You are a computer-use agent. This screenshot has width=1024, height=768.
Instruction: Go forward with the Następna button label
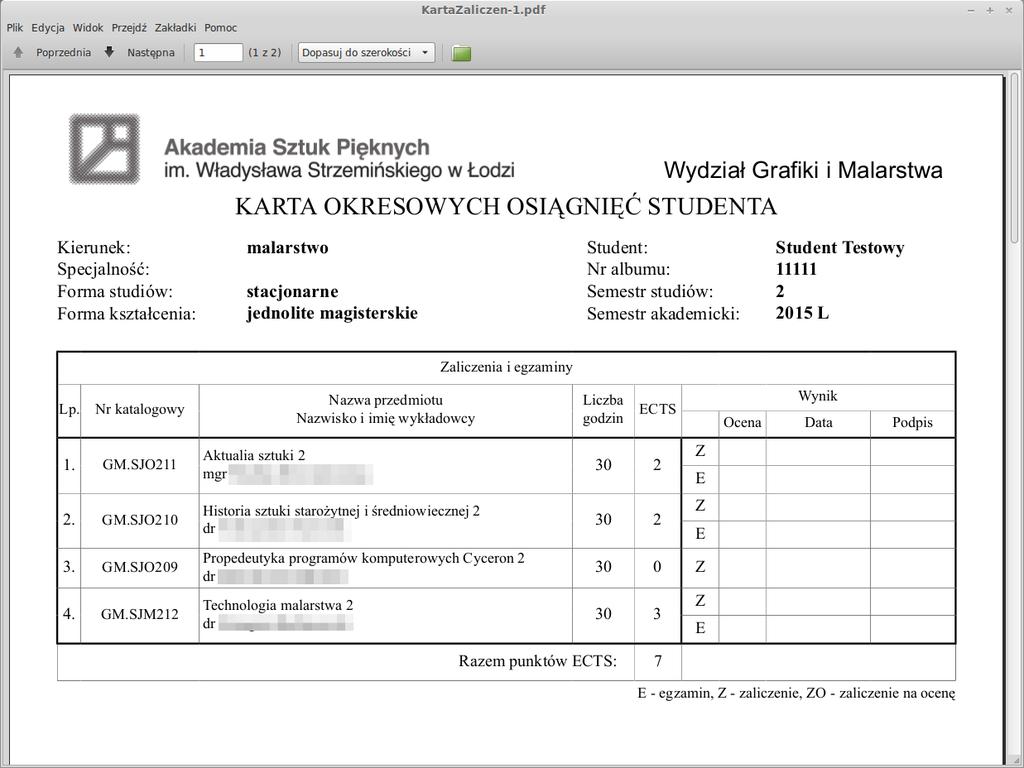pyautogui.click(x=151, y=52)
